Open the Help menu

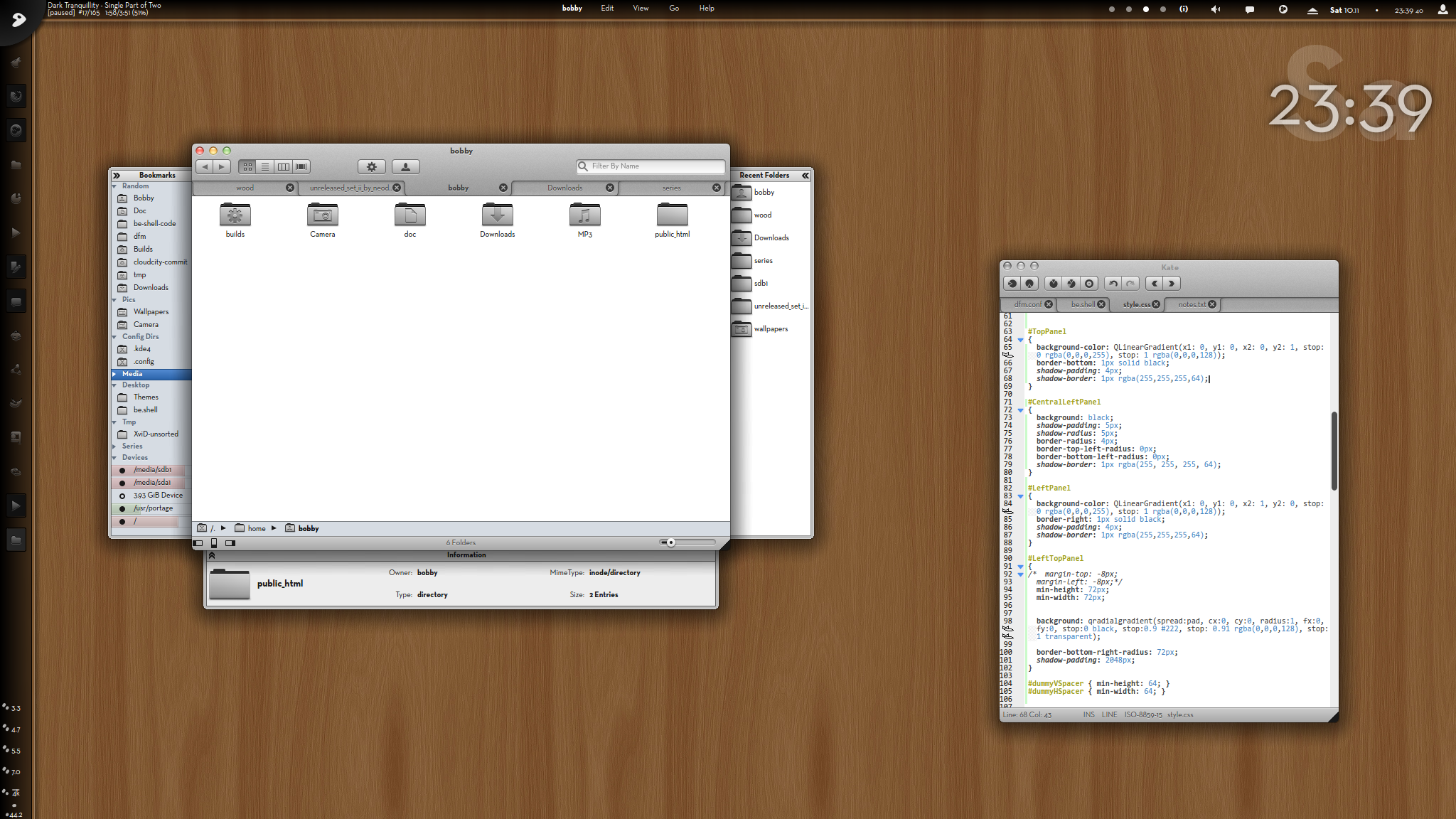(707, 9)
